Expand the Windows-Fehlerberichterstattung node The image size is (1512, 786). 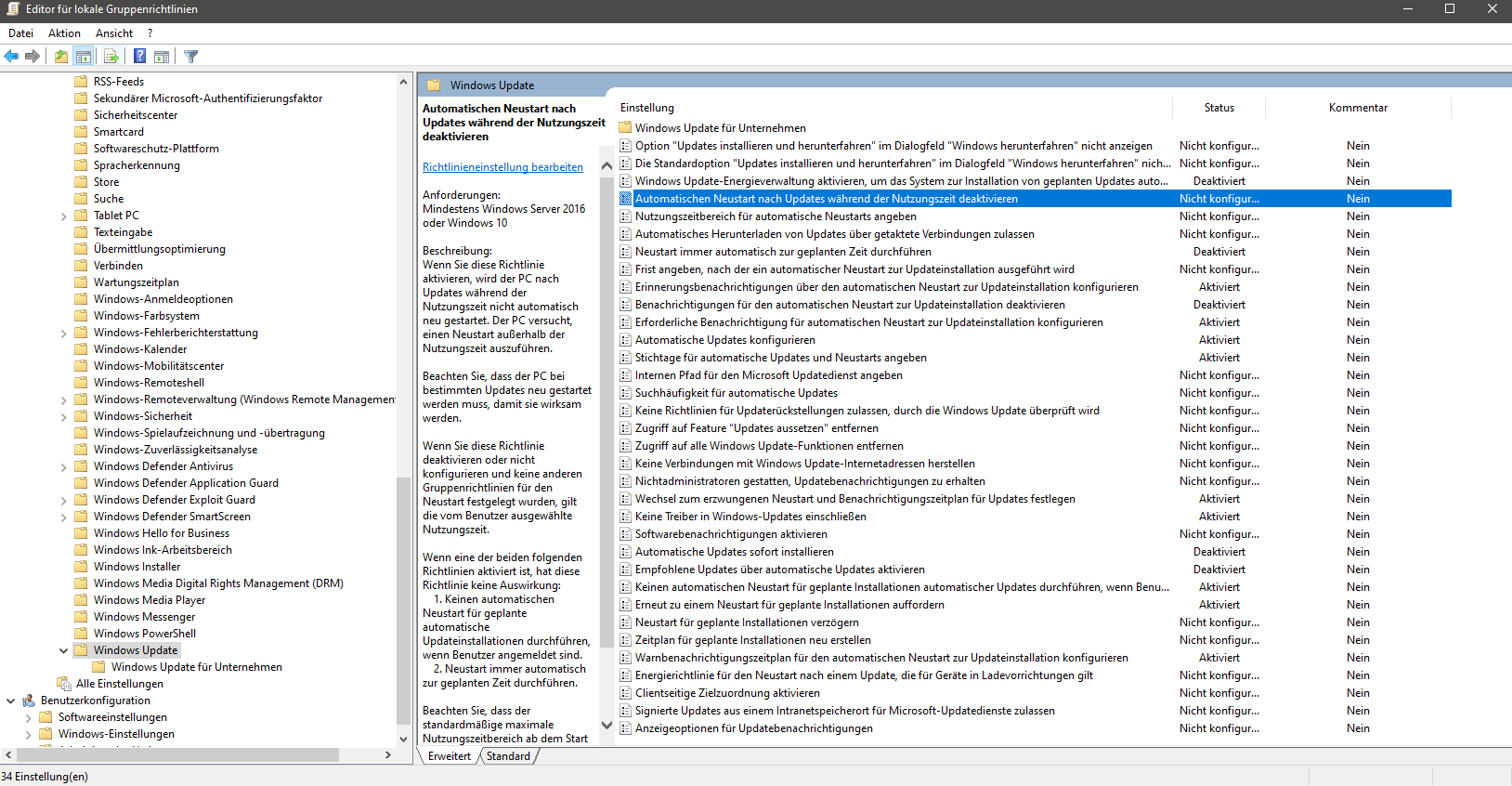point(63,334)
